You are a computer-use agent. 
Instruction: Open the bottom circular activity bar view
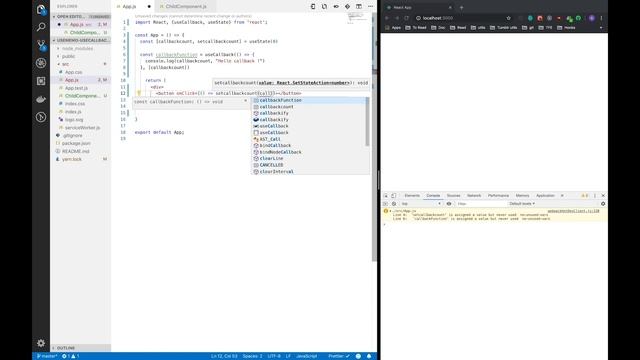pyautogui.click(x=41, y=117)
